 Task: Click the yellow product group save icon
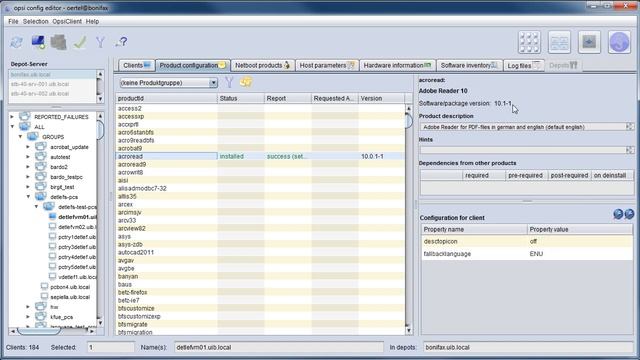point(246,82)
